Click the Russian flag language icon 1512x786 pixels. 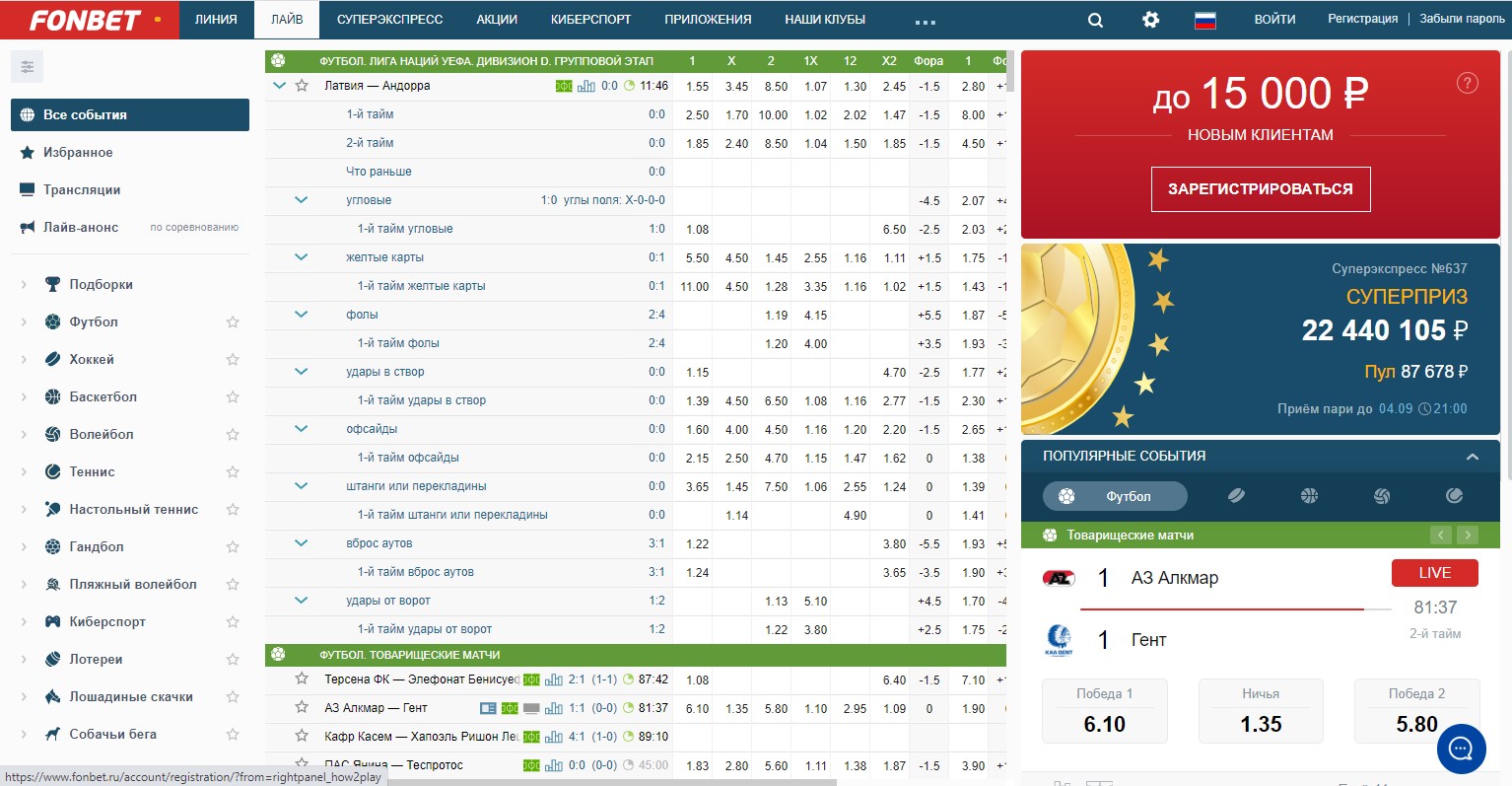(1204, 20)
